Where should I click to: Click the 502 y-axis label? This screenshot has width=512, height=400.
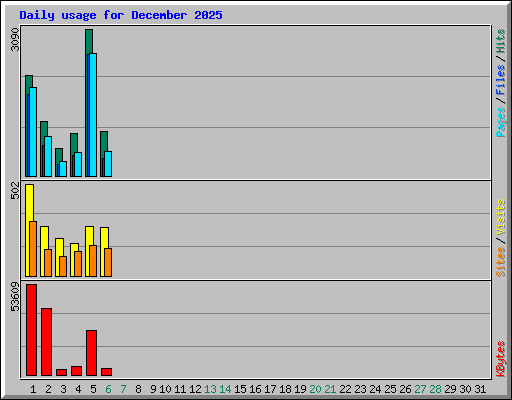(15, 190)
